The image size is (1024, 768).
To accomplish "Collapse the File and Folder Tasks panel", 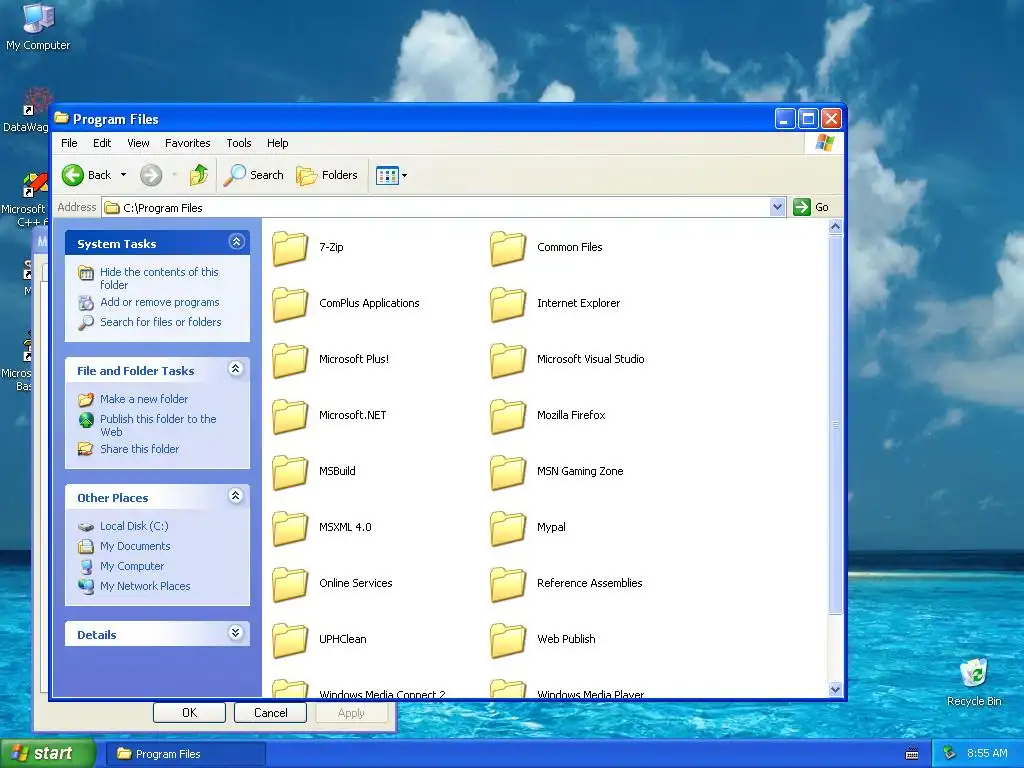I will point(236,369).
